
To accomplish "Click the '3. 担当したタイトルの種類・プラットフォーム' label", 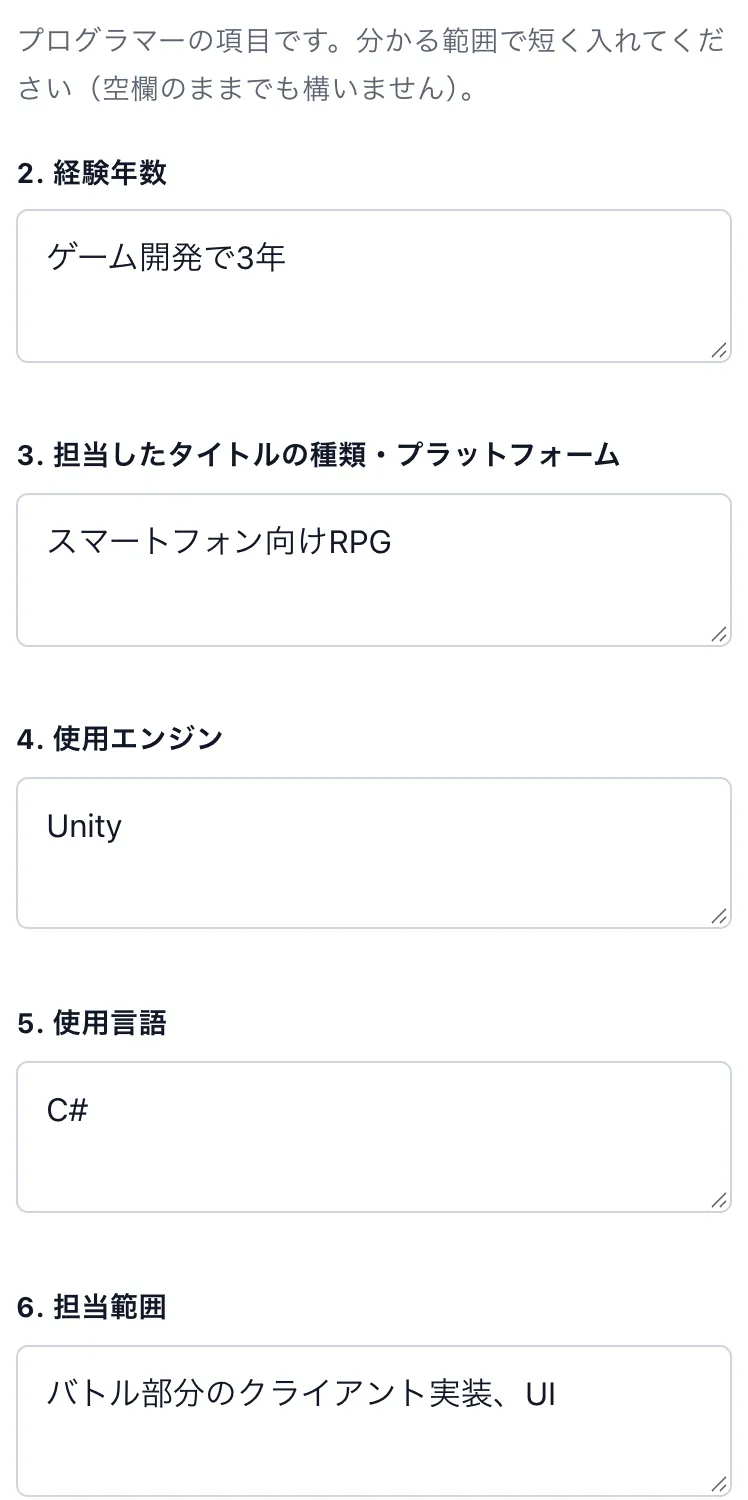I will pos(319,456).
